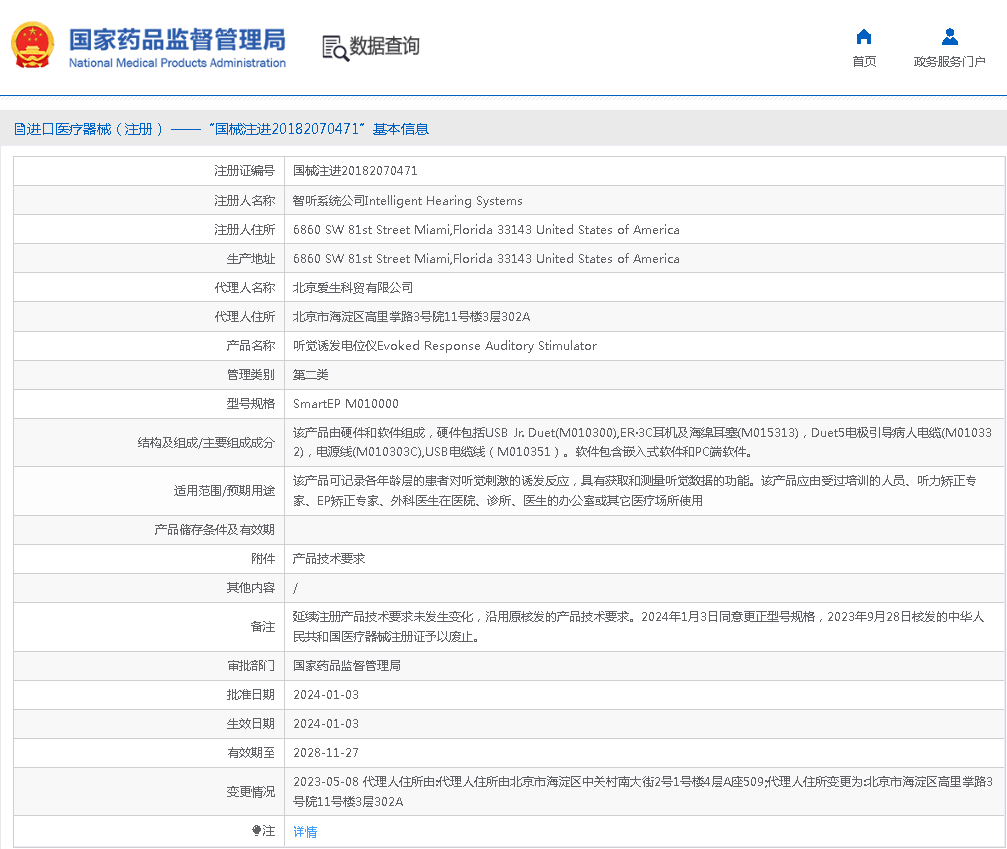Open the 详情 link in the 注 row

(305, 832)
